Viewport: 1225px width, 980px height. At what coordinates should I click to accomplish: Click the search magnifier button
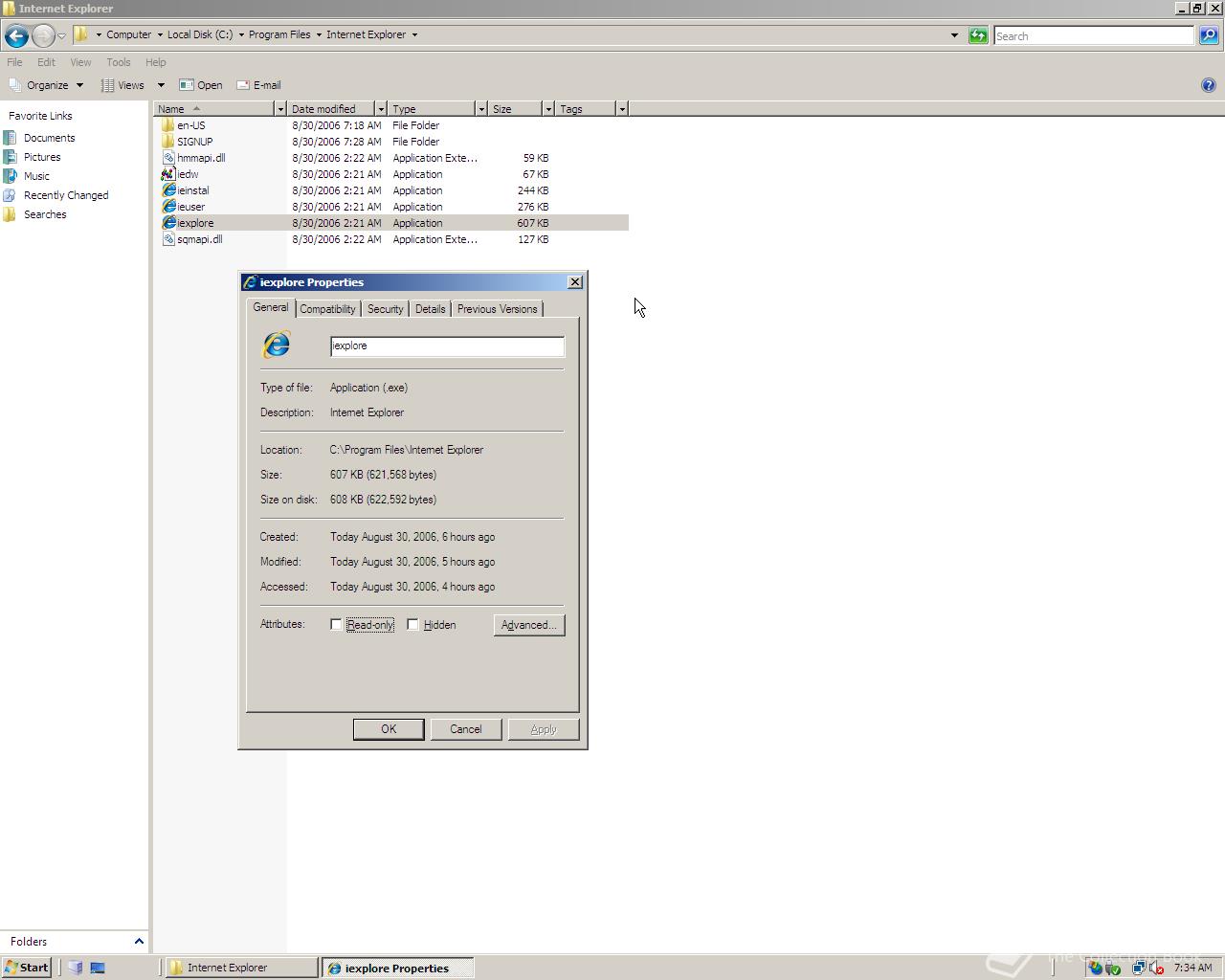pyautogui.click(x=1209, y=35)
